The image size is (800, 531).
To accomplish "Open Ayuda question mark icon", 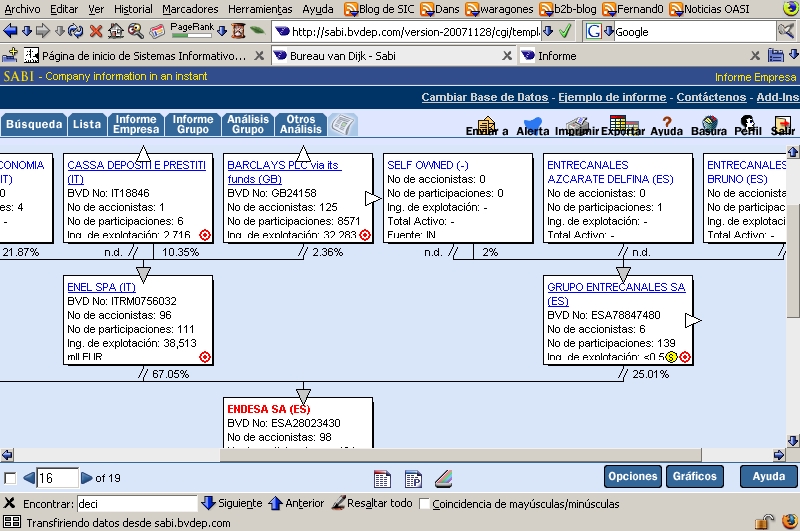I will [667, 123].
